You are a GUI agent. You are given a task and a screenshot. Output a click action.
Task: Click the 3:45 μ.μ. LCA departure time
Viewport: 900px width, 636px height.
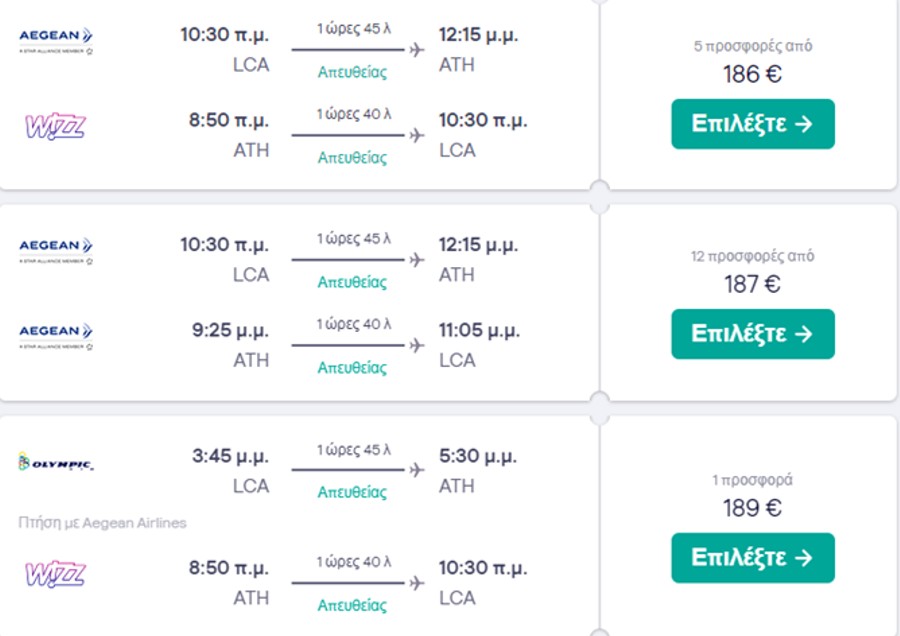point(230,456)
